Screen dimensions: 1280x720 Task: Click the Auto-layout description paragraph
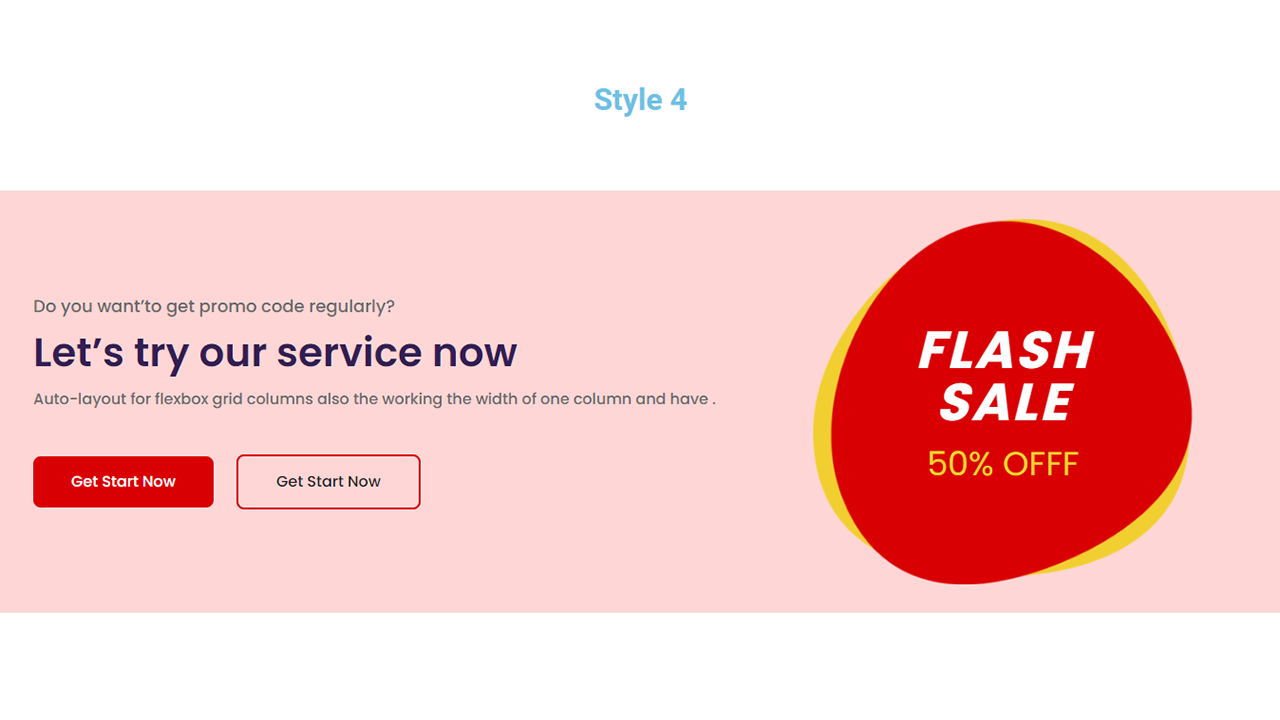coord(374,399)
